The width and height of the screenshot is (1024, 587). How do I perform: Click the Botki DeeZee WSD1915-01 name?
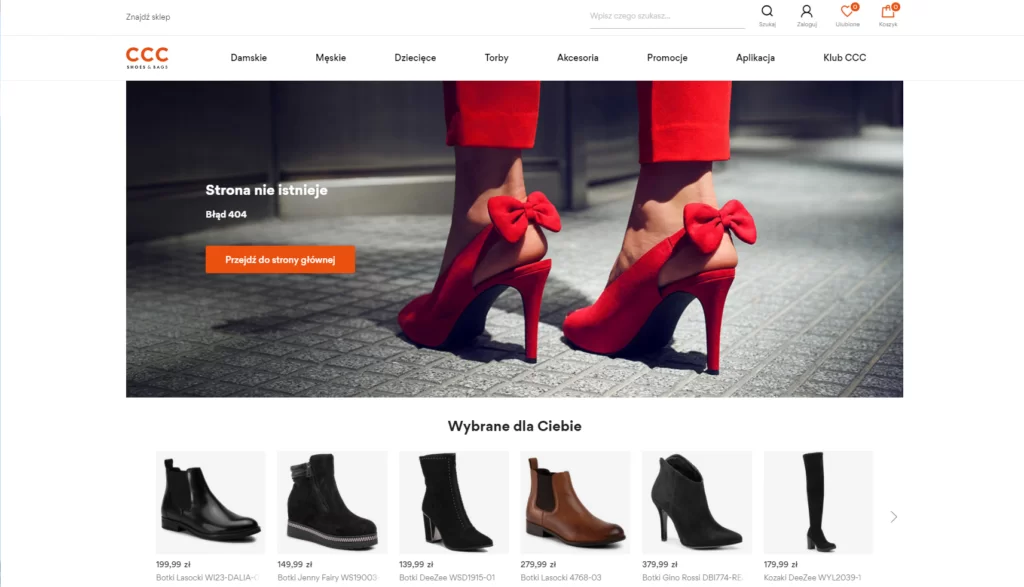[x=447, y=577]
